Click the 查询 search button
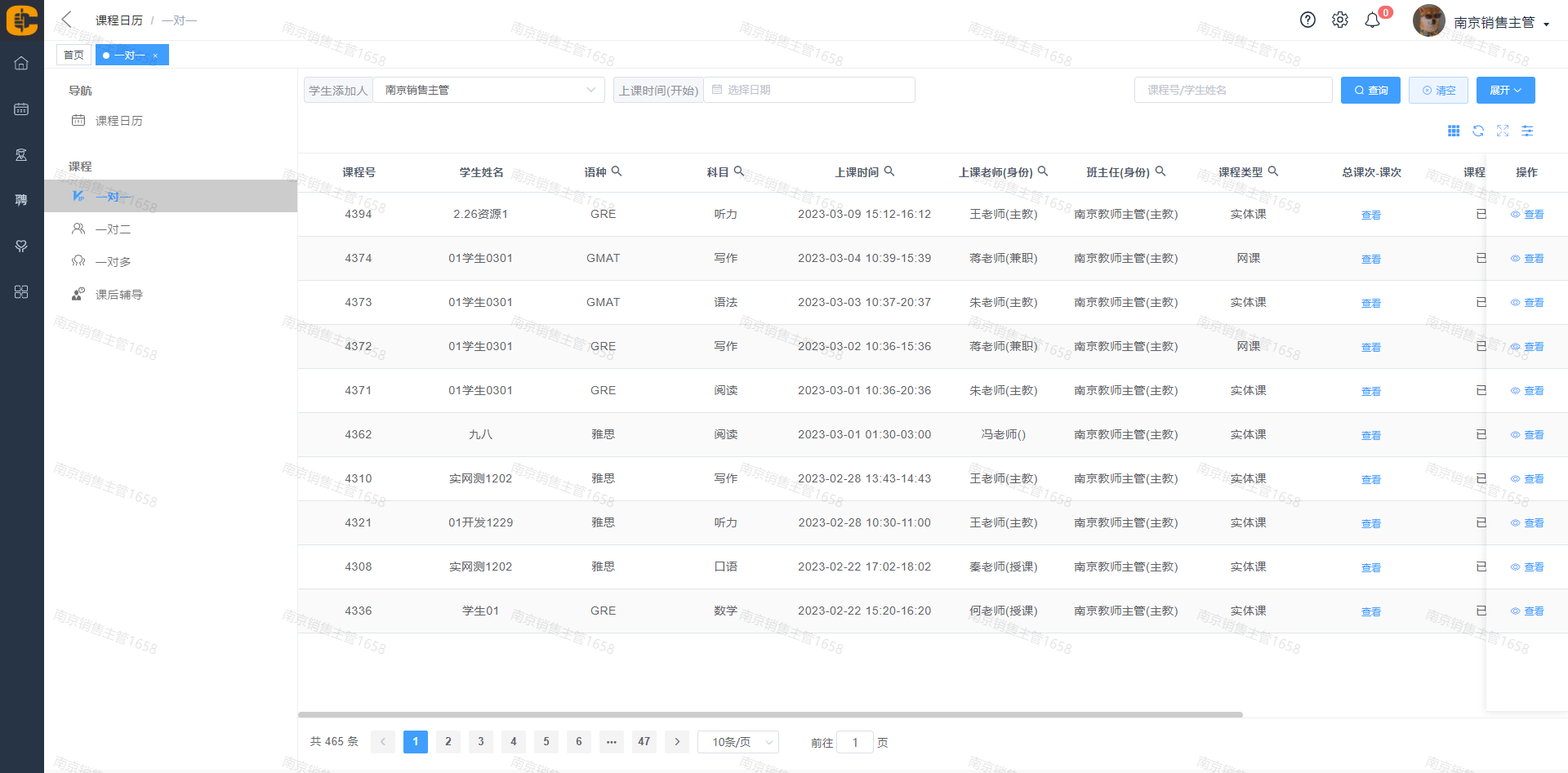Screen dimensions: 1568x773 (1370, 90)
